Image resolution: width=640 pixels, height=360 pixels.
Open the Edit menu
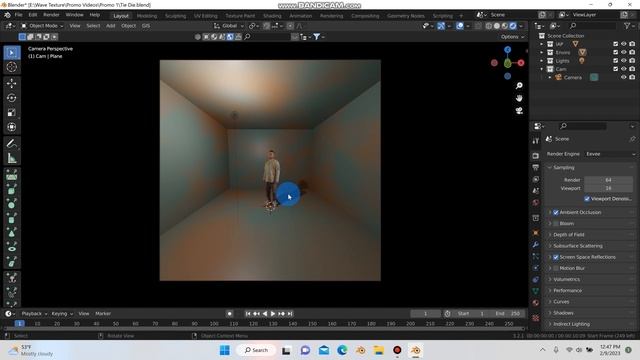tap(33, 15)
